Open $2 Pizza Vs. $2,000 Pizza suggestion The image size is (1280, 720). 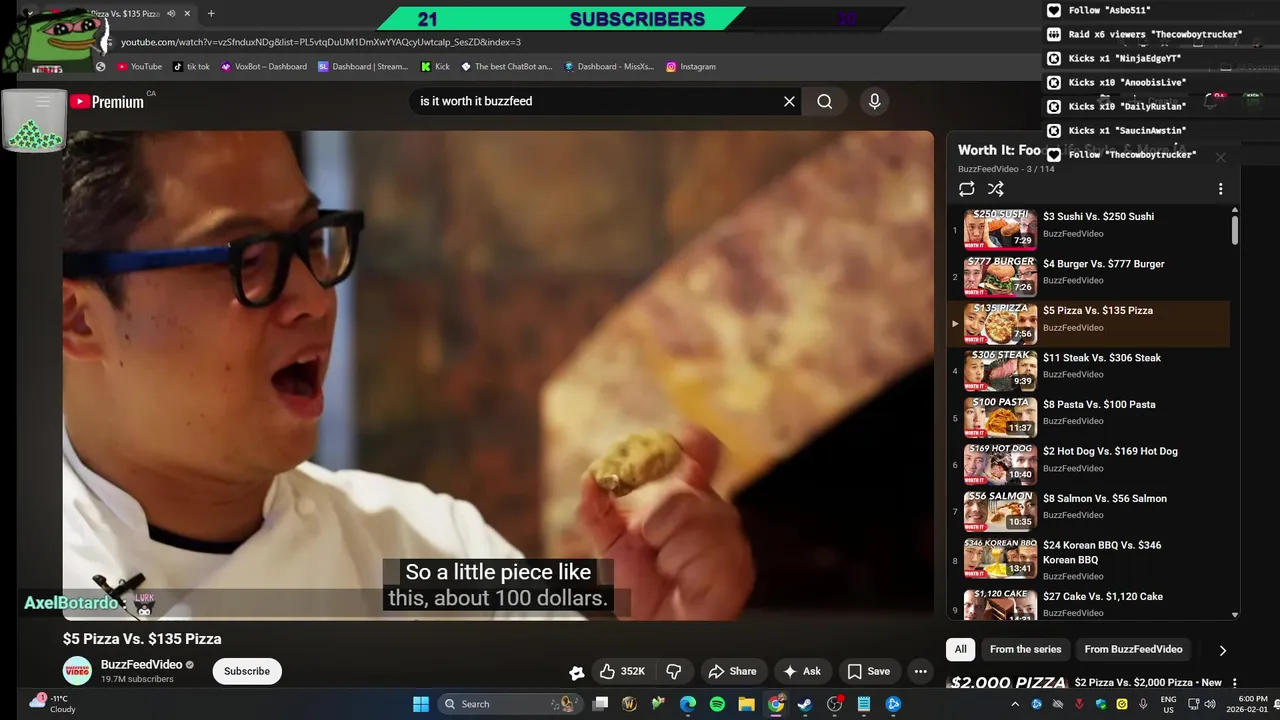tap(1148, 683)
